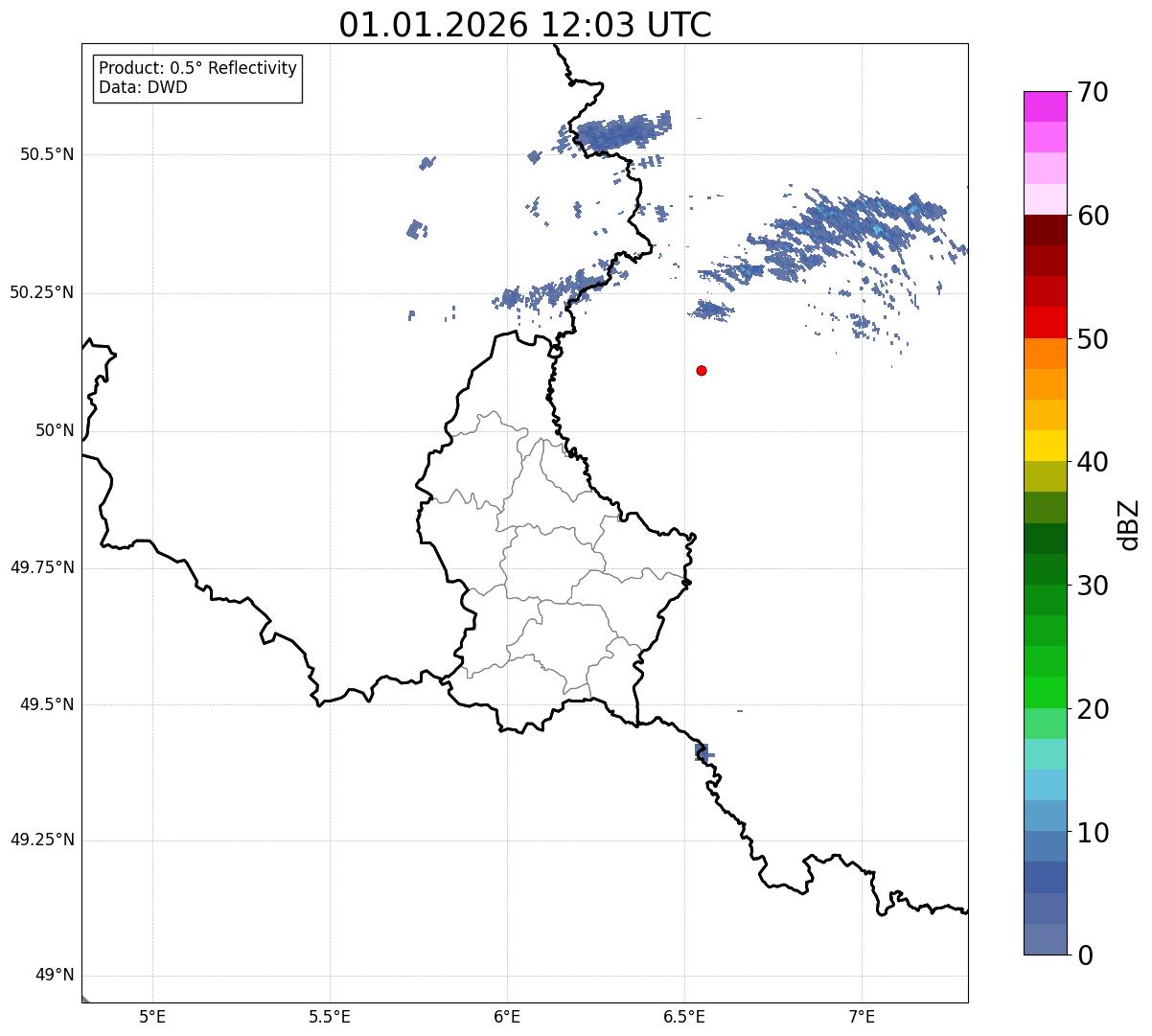This screenshot has width=1152, height=1036.
Task: Click the 'Data: DWD' text
Action: pyautogui.click(x=143, y=87)
